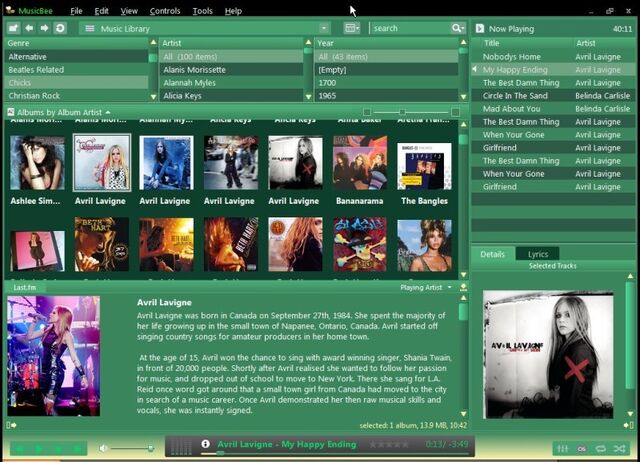Open the Tools menu

tap(202, 11)
